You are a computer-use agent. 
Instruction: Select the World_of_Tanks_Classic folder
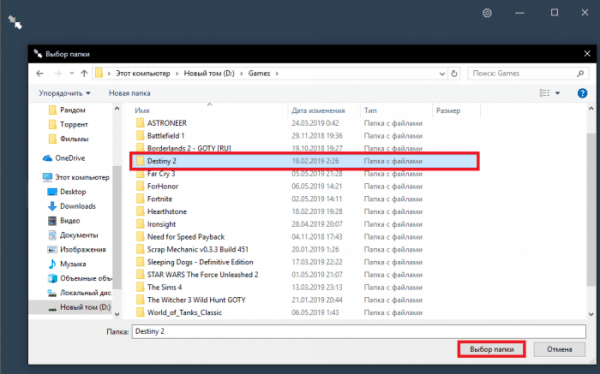pos(179,313)
